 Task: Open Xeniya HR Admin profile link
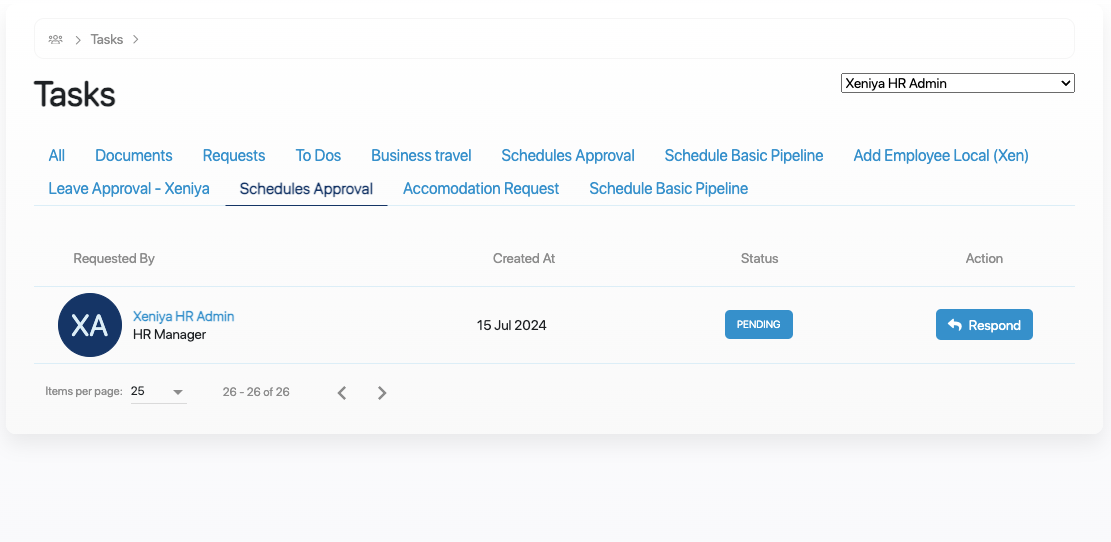pos(184,316)
